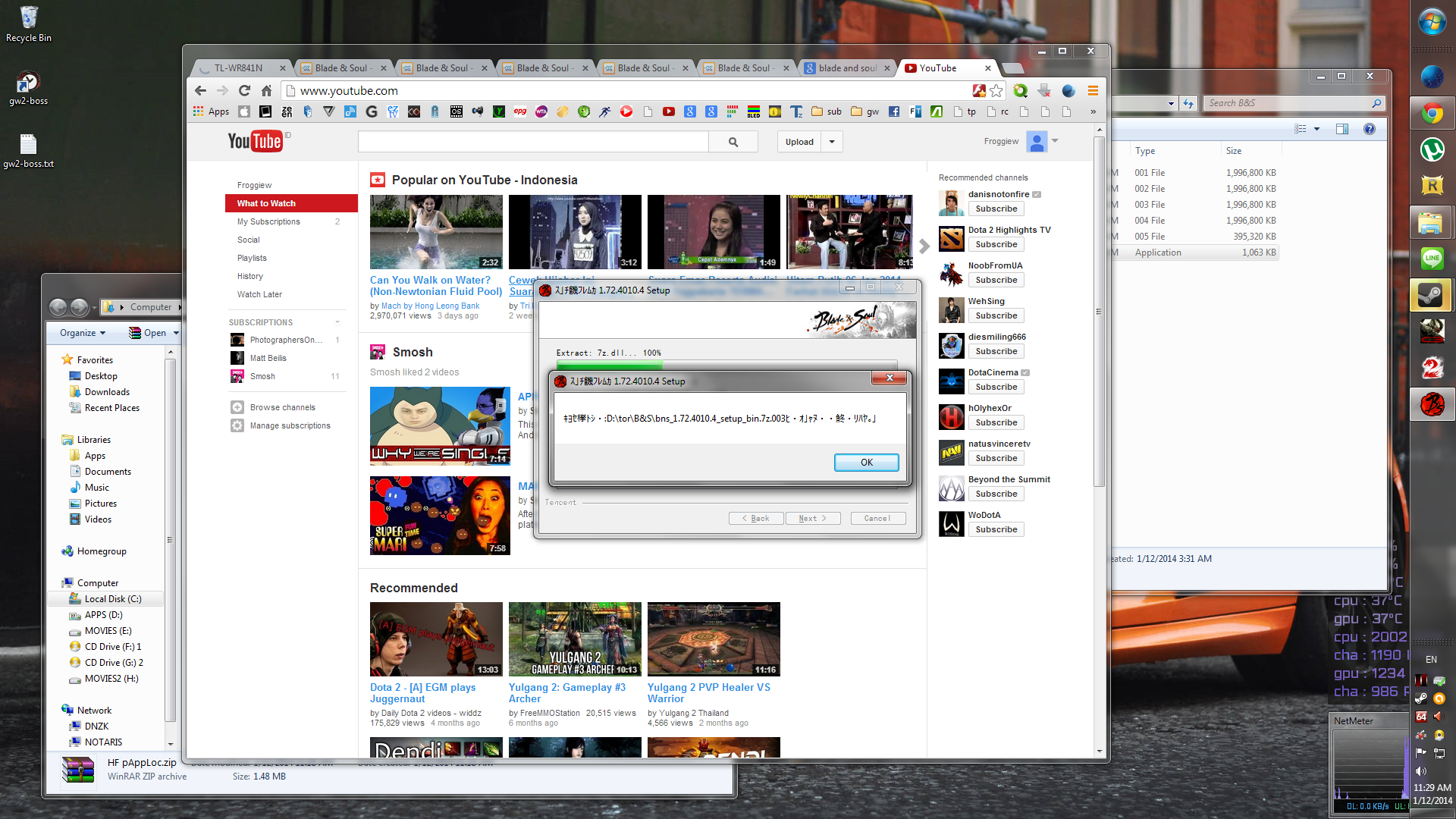The height and width of the screenshot is (819, 1456).
Task: Toggle the bookmark star for this page
Action: pyautogui.click(x=996, y=91)
